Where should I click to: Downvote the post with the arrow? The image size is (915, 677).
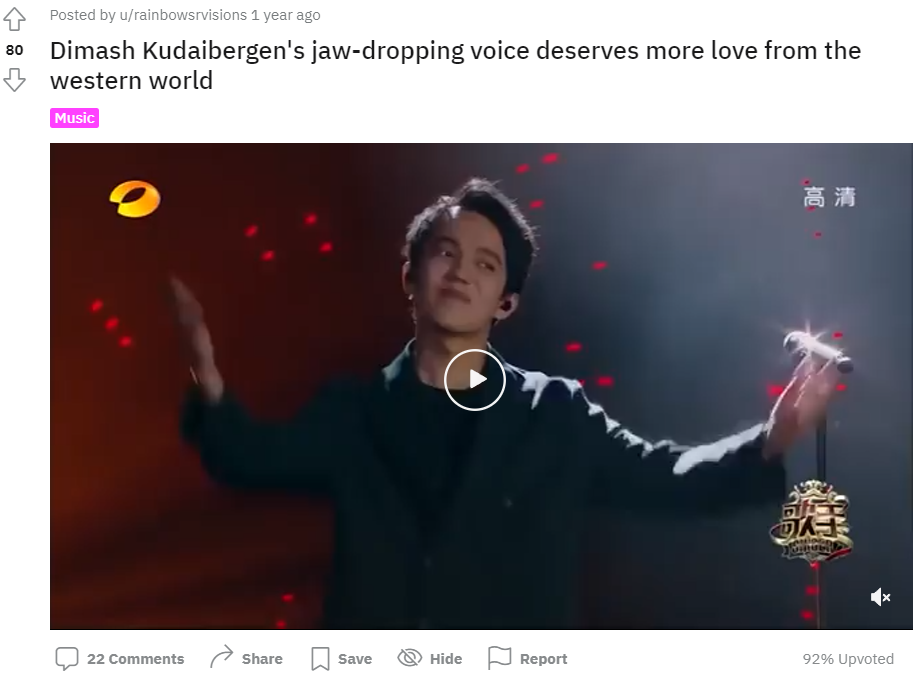coord(14,80)
